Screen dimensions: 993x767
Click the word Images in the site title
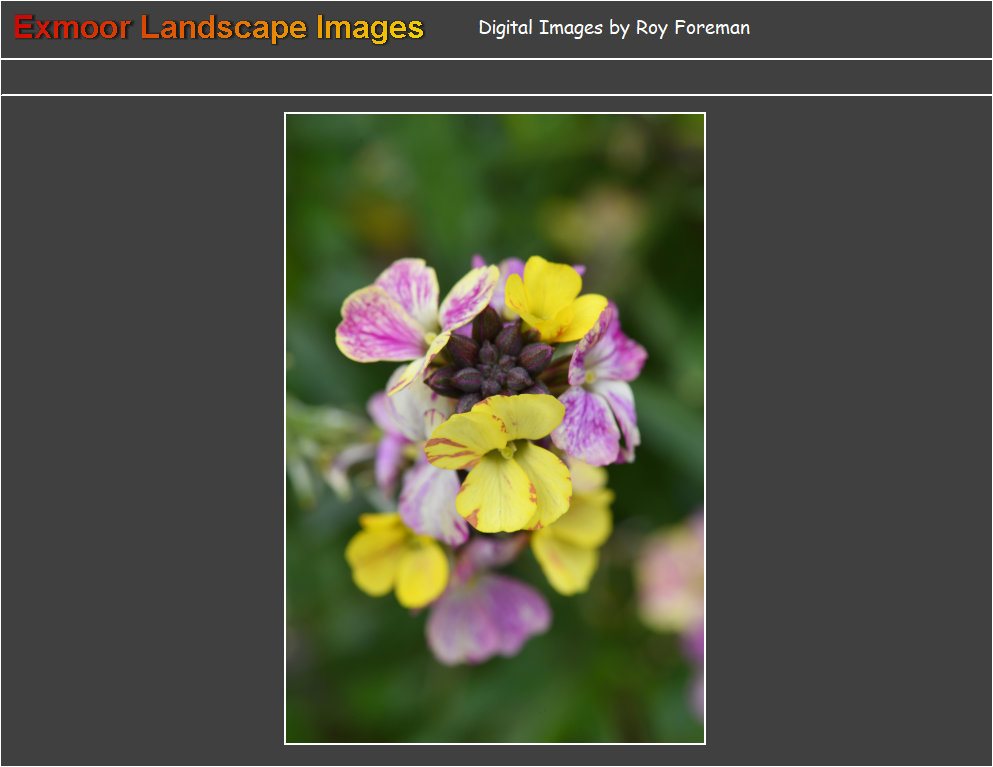click(x=370, y=28)
